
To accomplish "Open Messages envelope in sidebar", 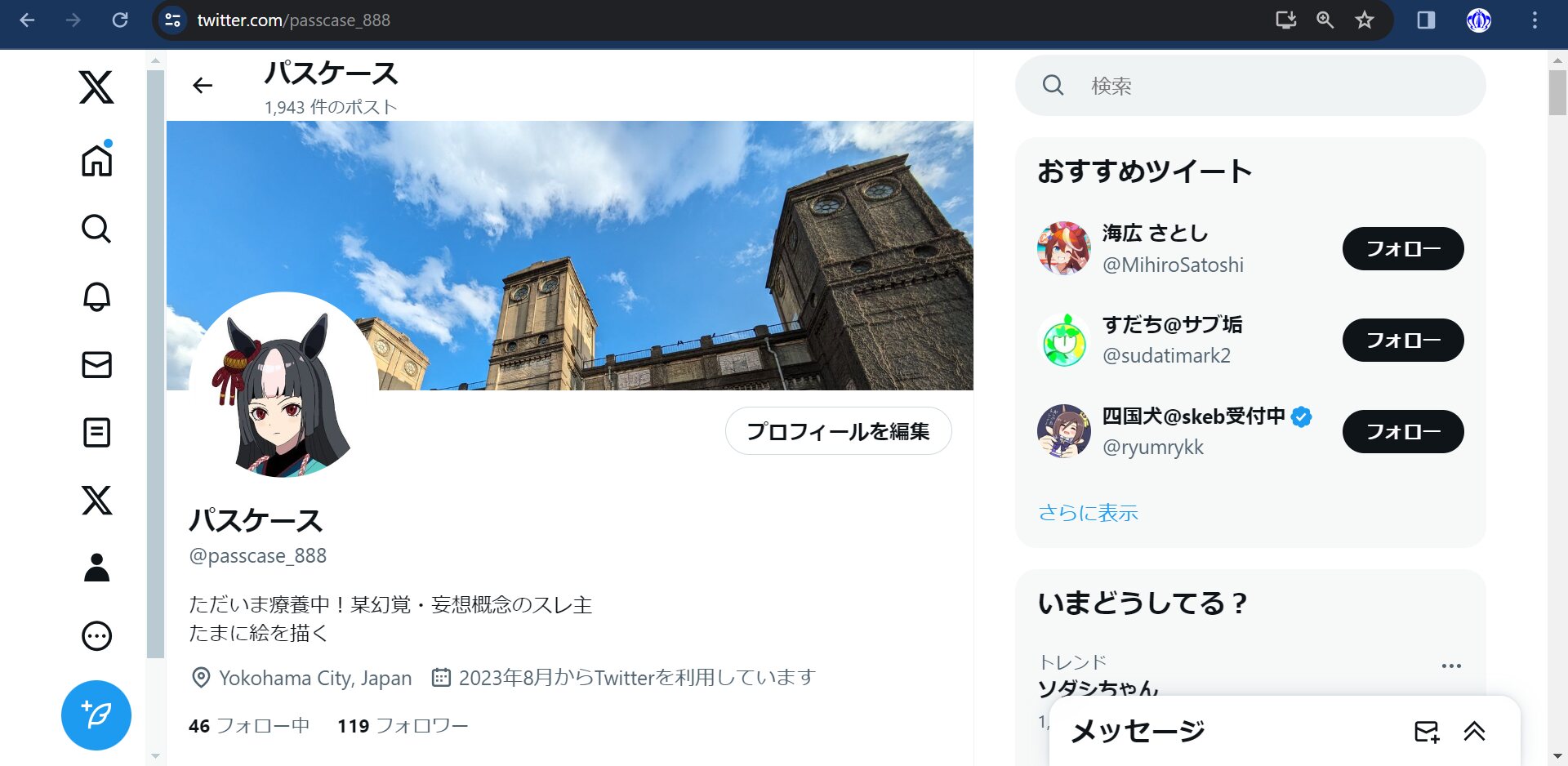I will (96, 364).
